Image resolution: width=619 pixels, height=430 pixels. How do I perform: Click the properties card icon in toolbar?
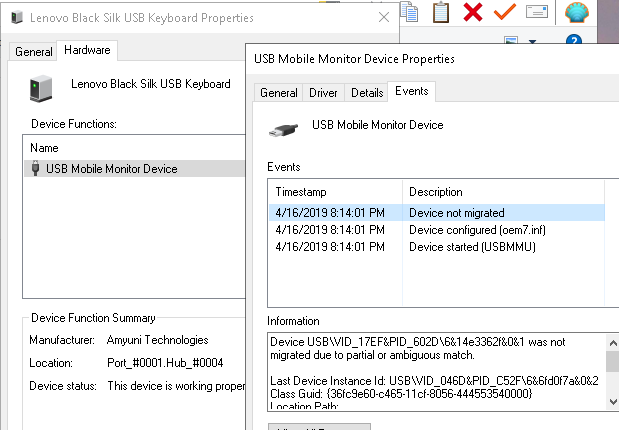[537, 11]
